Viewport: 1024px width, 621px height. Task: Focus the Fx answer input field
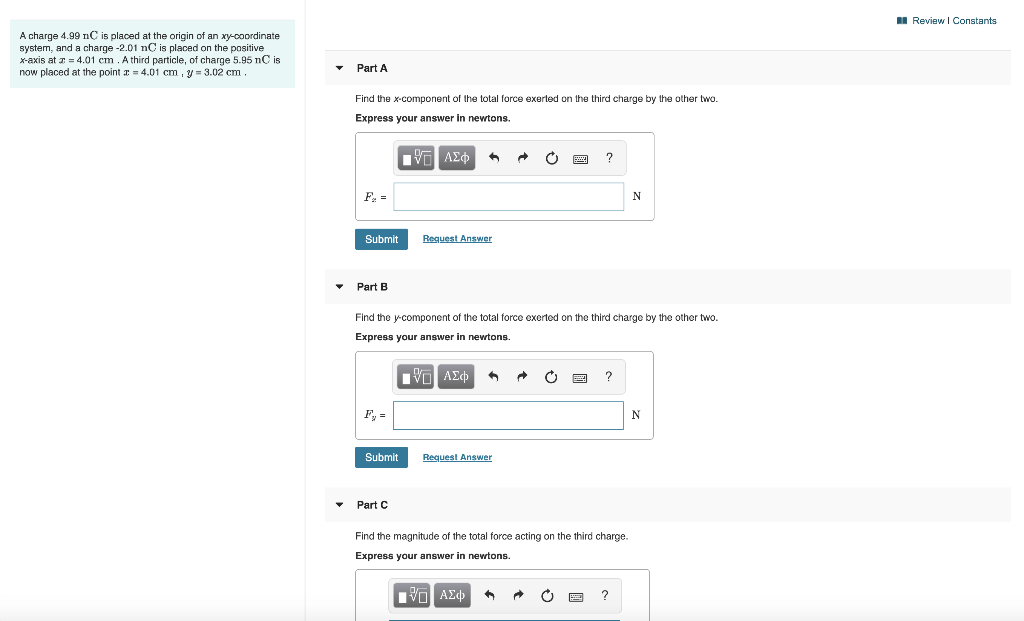(x=509, y=197)
